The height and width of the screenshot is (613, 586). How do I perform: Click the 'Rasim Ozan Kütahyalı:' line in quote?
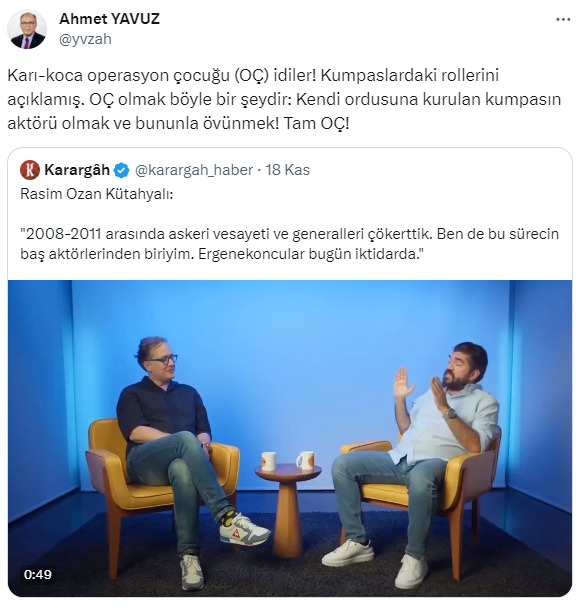coord(97,194)
